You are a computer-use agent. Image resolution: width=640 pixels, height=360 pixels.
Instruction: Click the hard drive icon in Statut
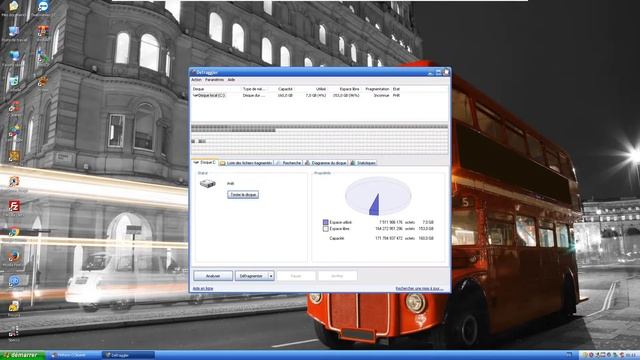pos(208,184)
